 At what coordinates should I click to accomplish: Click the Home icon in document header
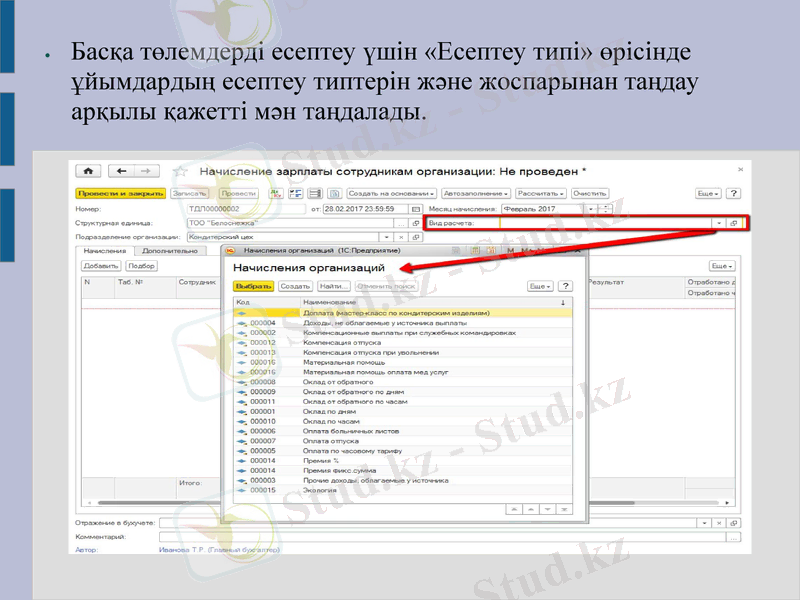coord(89,171)
